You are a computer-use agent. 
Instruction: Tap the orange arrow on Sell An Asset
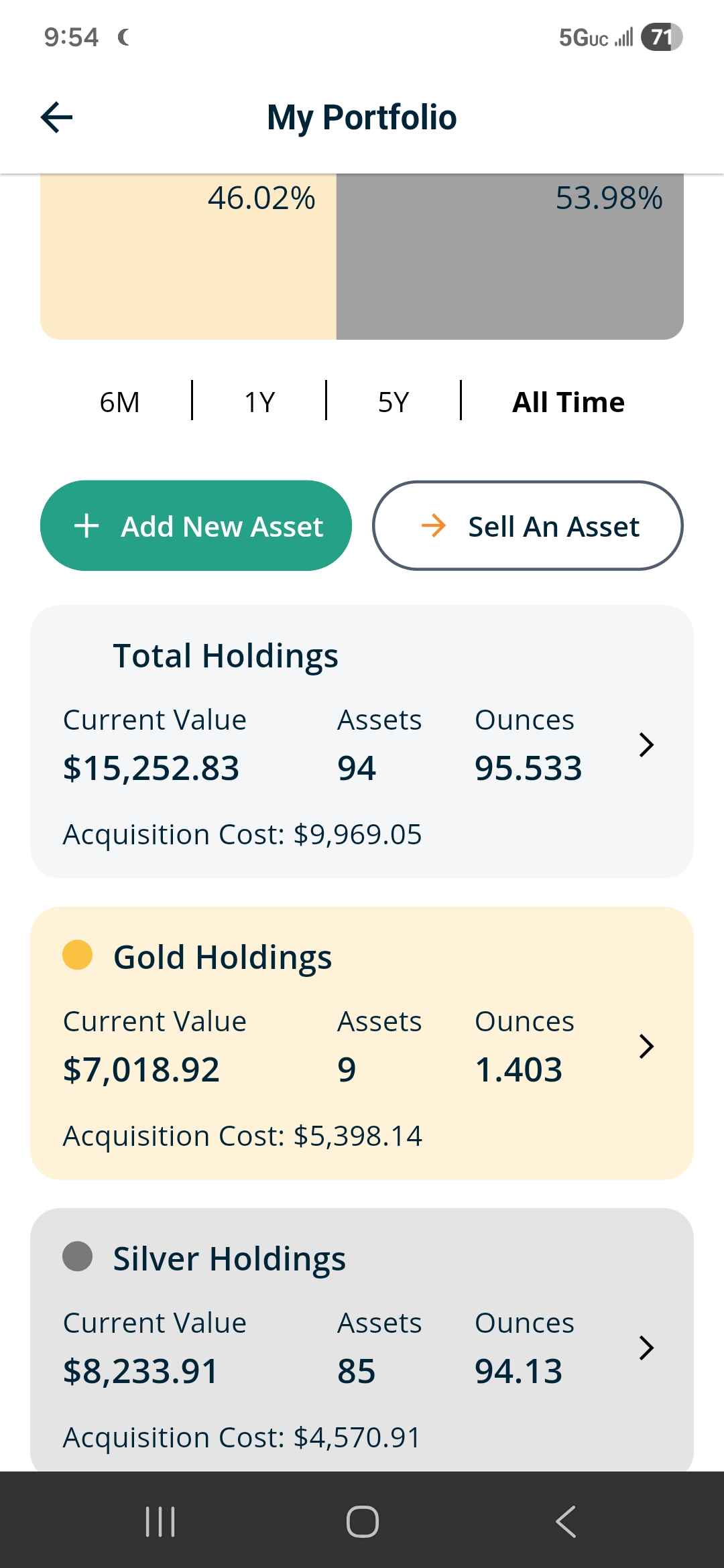pos(434,526)
